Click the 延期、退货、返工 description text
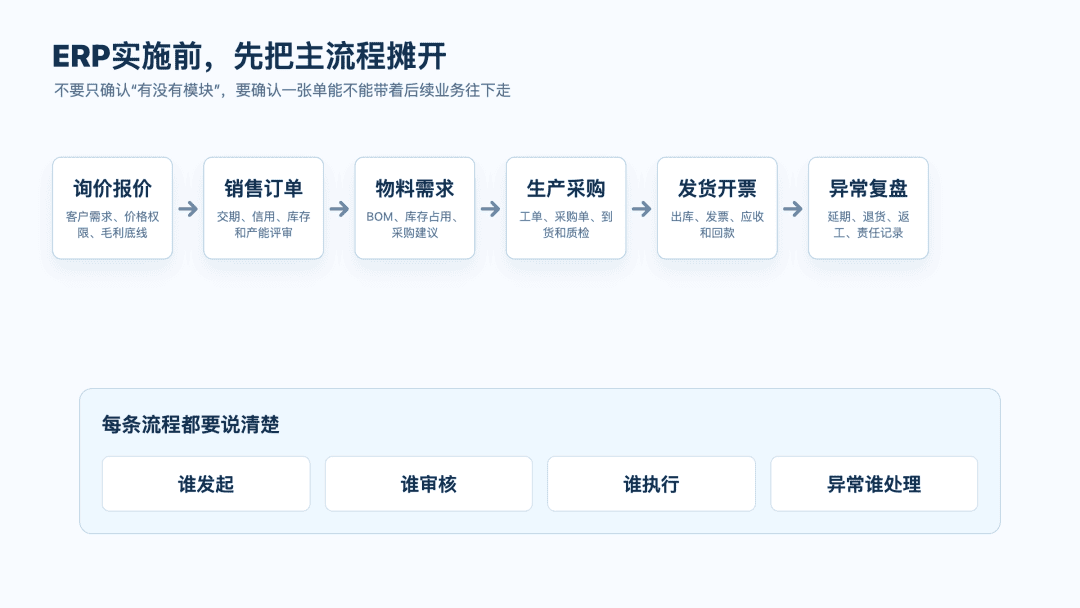 pos(868,224)
